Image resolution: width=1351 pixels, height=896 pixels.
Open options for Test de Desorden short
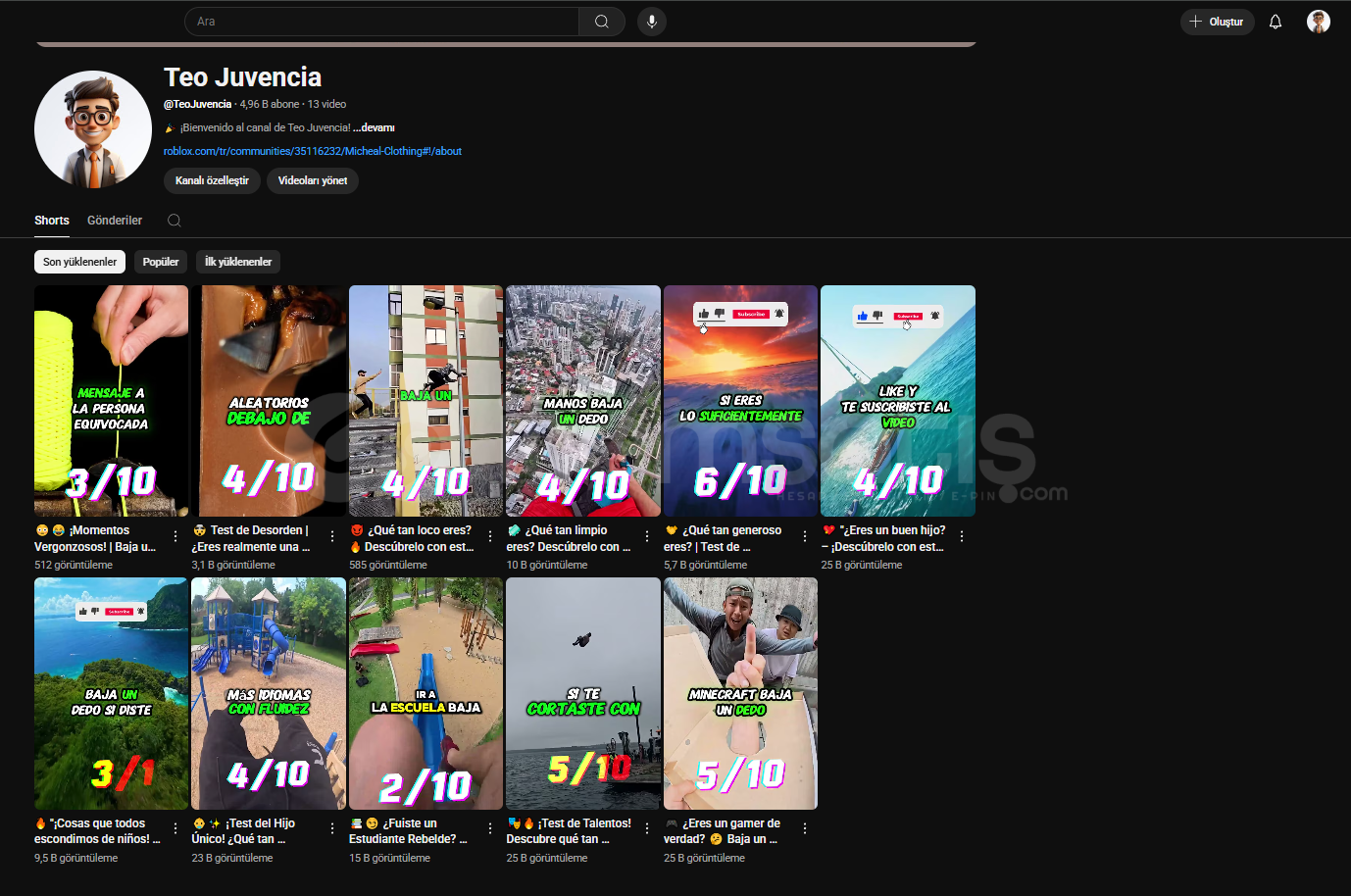[x=332, y=536]
